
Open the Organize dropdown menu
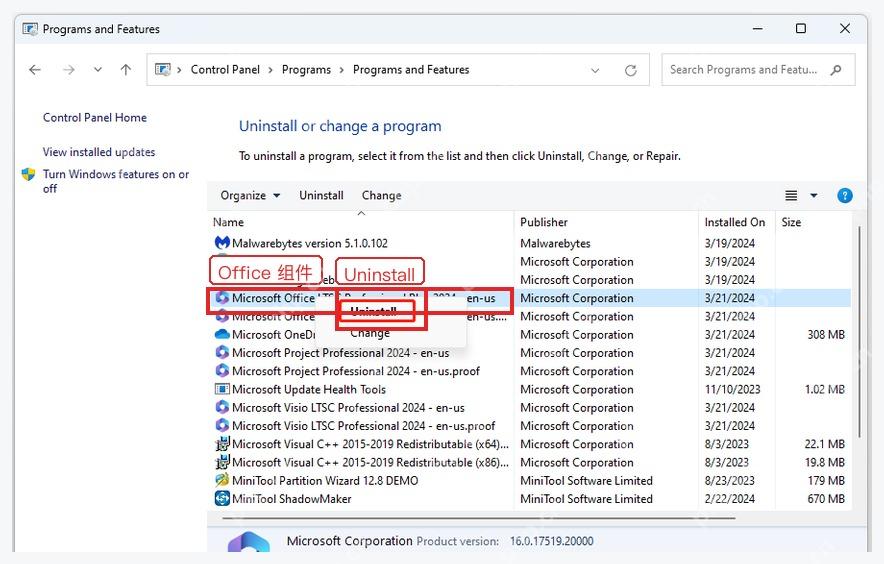point(250,196)
